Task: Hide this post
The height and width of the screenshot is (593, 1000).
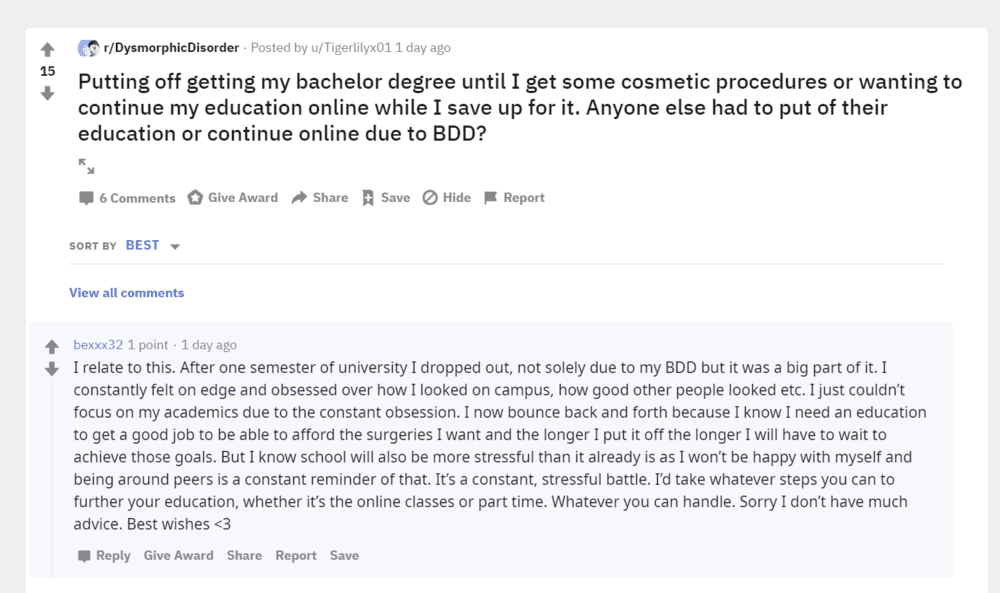Action: click(446, 198)
